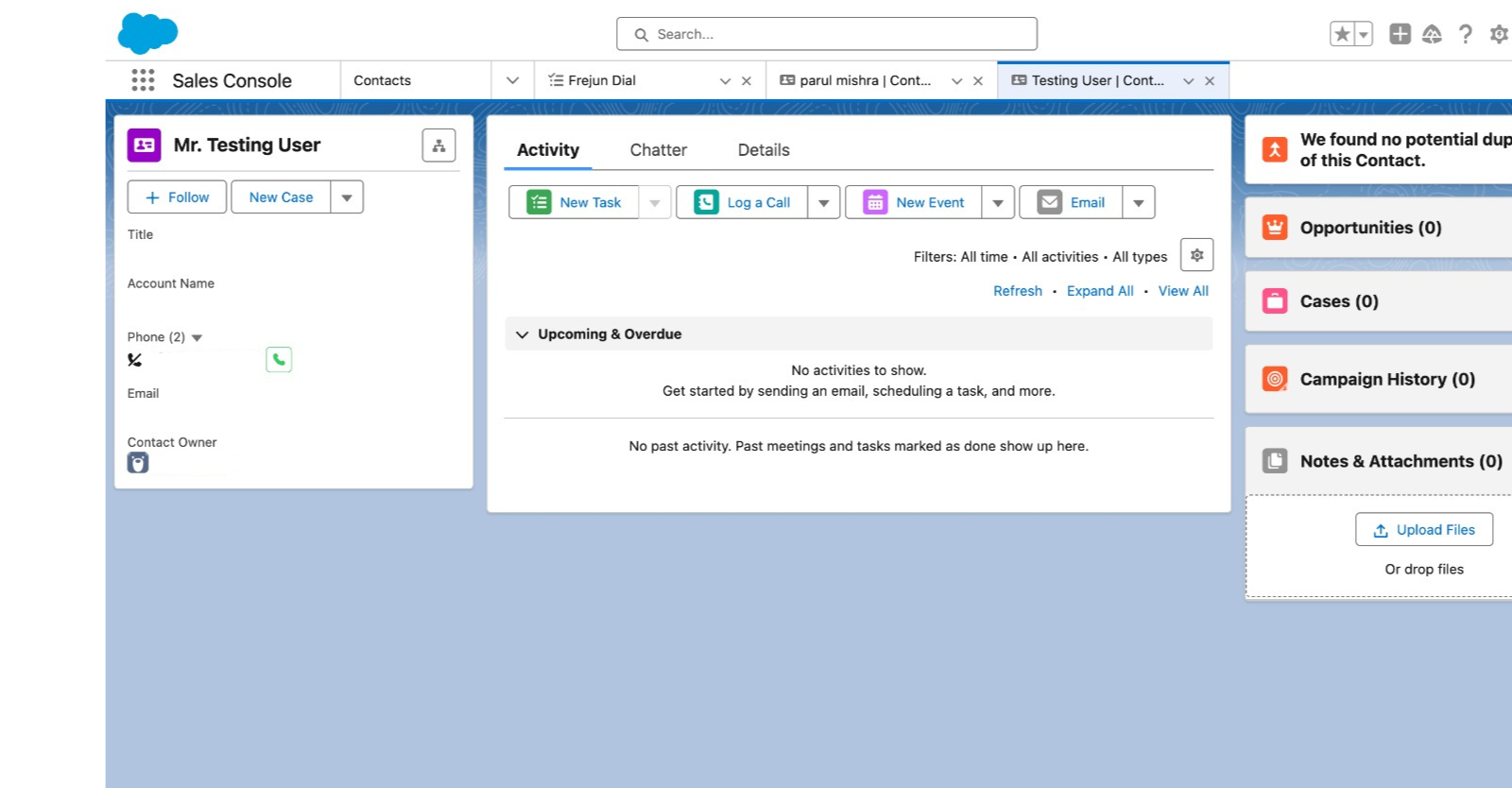The height and width of the screenshot is (788, 1512).
Task: Click the Refresh link
Action: point(1018,291)
